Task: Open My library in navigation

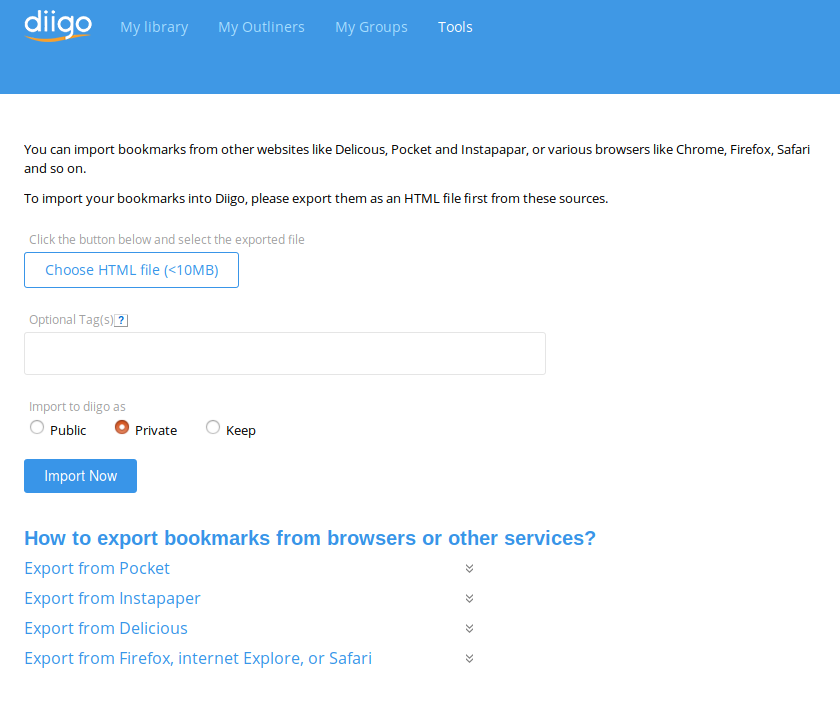Action: 154,27
